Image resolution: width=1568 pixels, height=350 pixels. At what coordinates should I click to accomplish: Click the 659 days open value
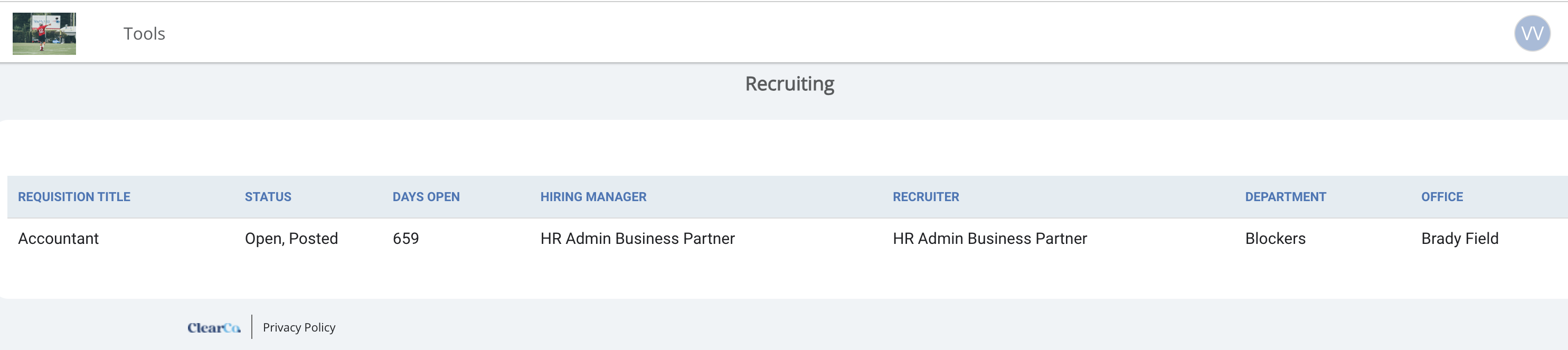coord(406,239)
